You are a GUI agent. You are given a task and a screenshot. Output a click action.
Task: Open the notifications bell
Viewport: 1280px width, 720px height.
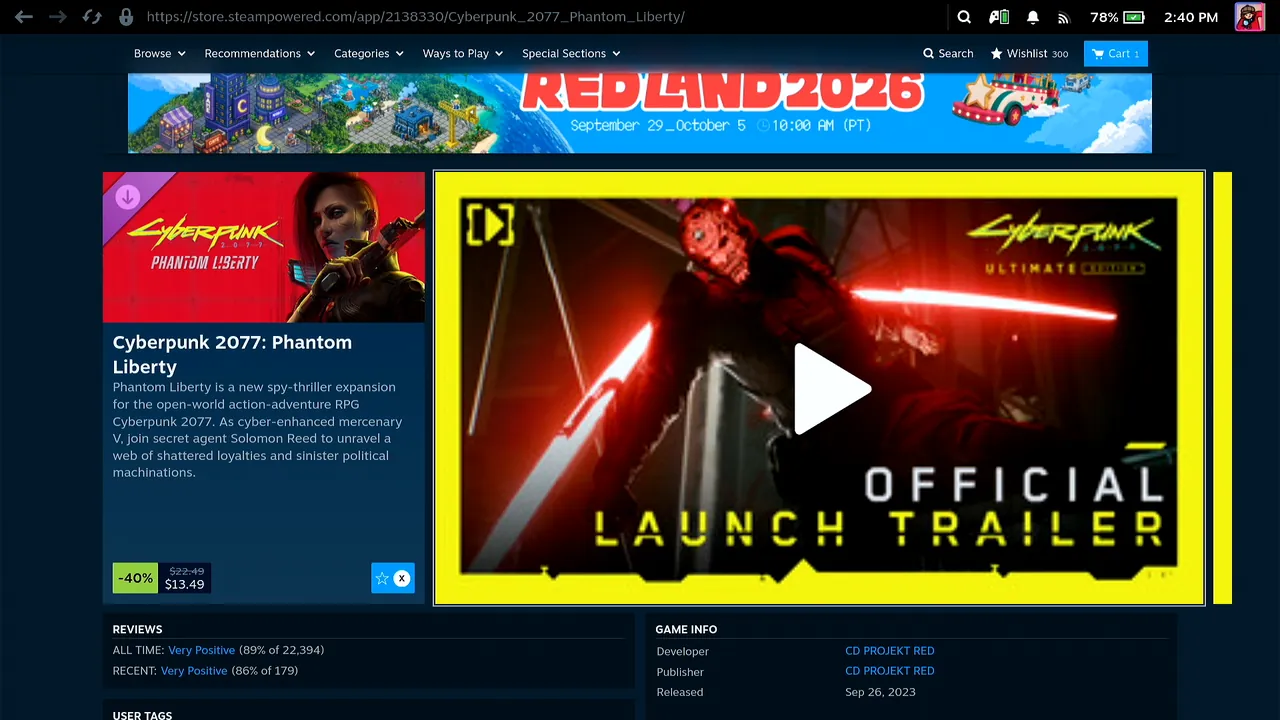[1033, 17]
